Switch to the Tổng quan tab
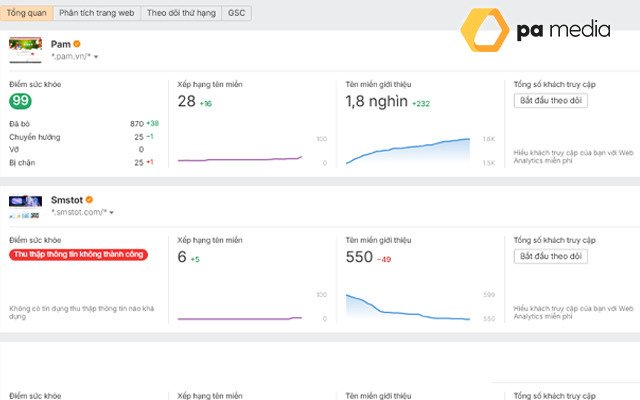The height and width of the screenshot is (400, 640). click(24, 14)
